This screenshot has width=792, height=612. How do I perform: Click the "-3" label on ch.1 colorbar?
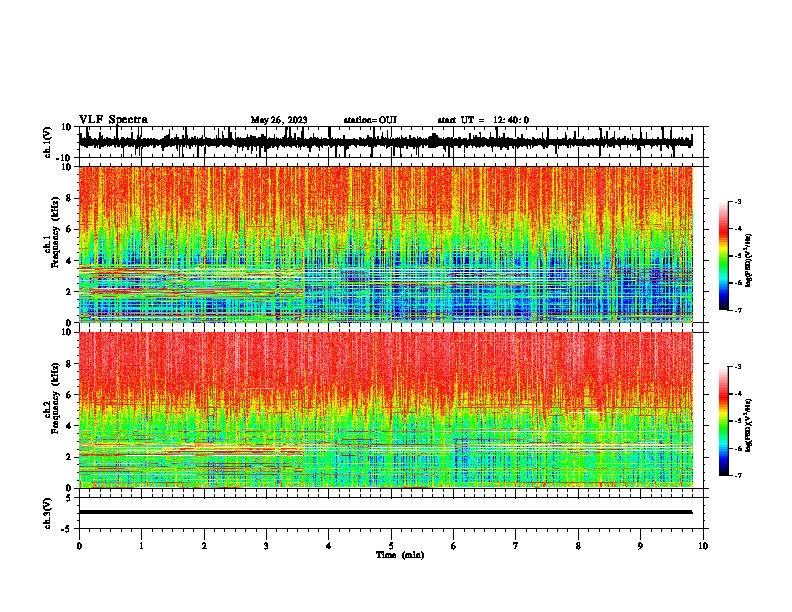coord(738,201)
